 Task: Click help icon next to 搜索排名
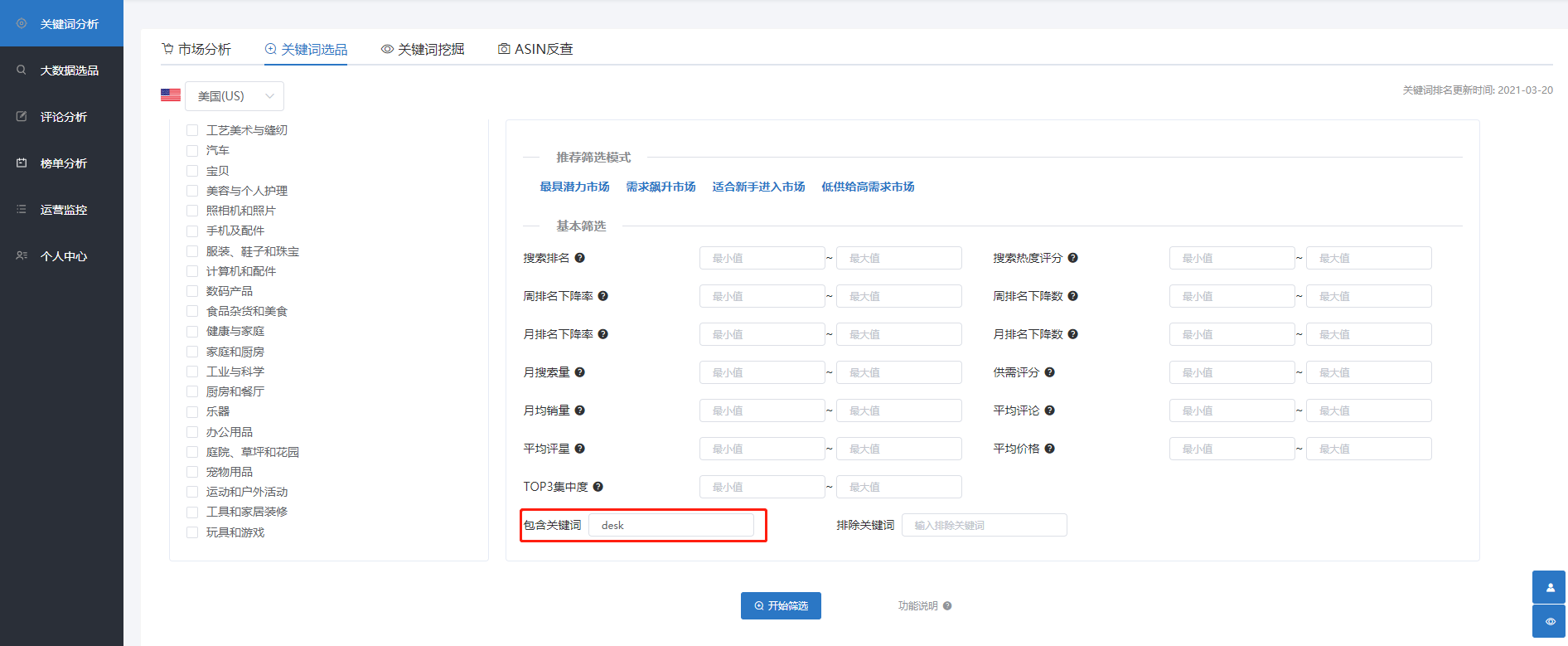580,258
